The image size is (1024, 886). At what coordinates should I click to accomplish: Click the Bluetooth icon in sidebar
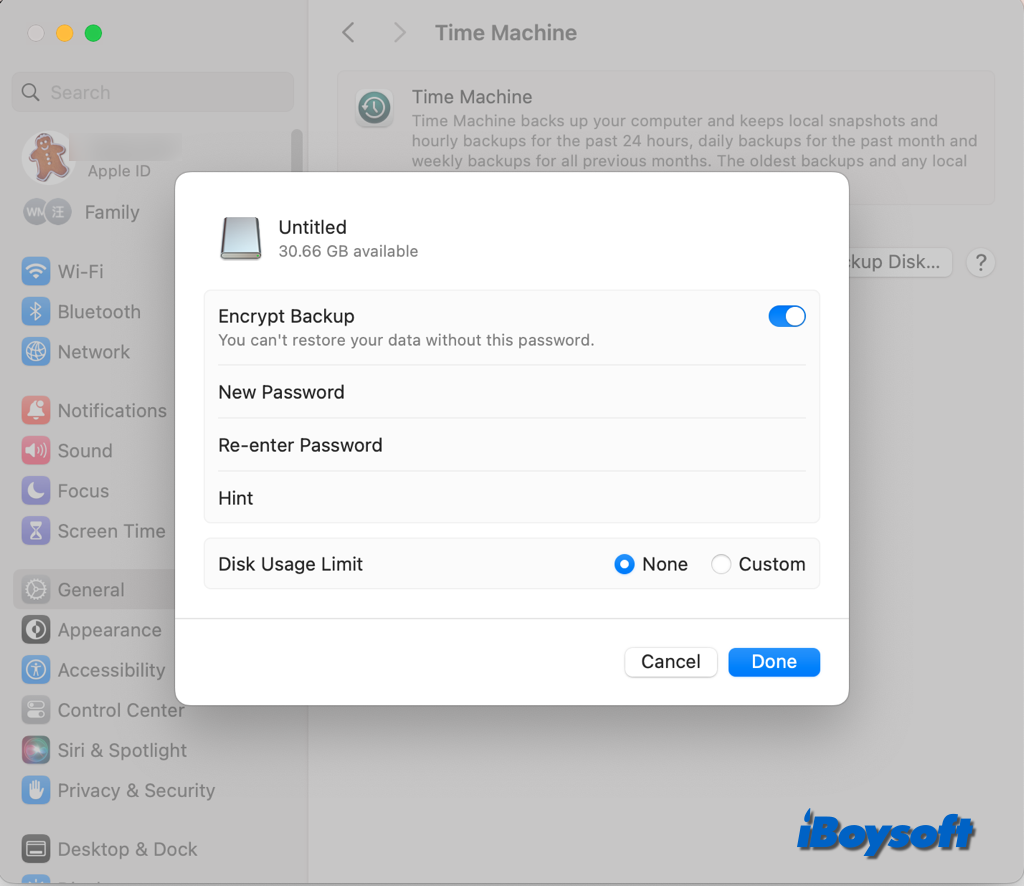(x=36, y=312)
